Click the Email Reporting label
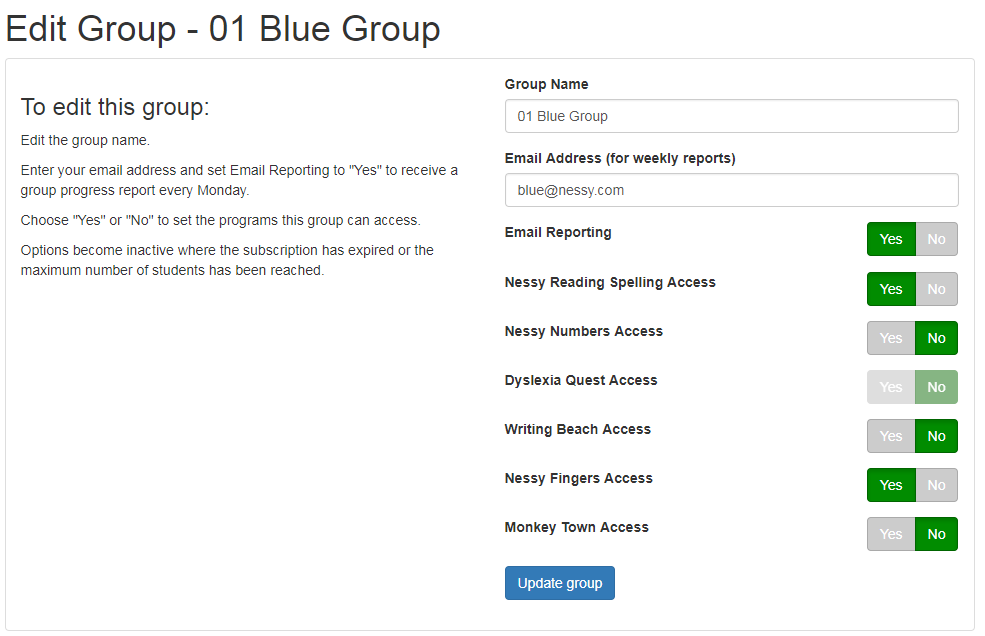 [558, 233]
